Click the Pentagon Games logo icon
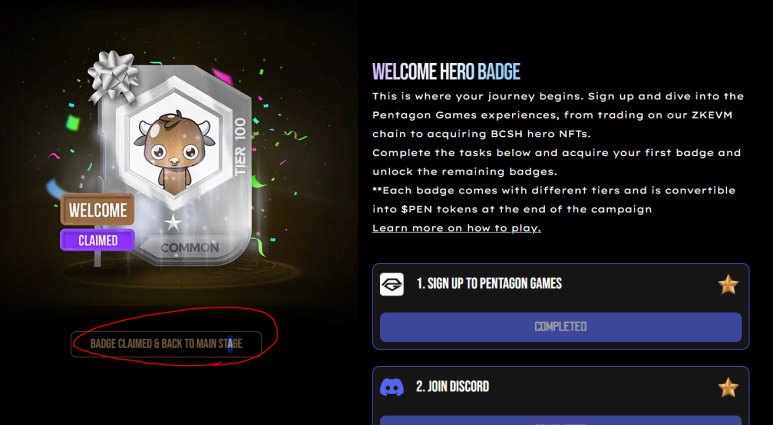Image resolution: width=773 pixels, height=425 pixels. point(391,284)
